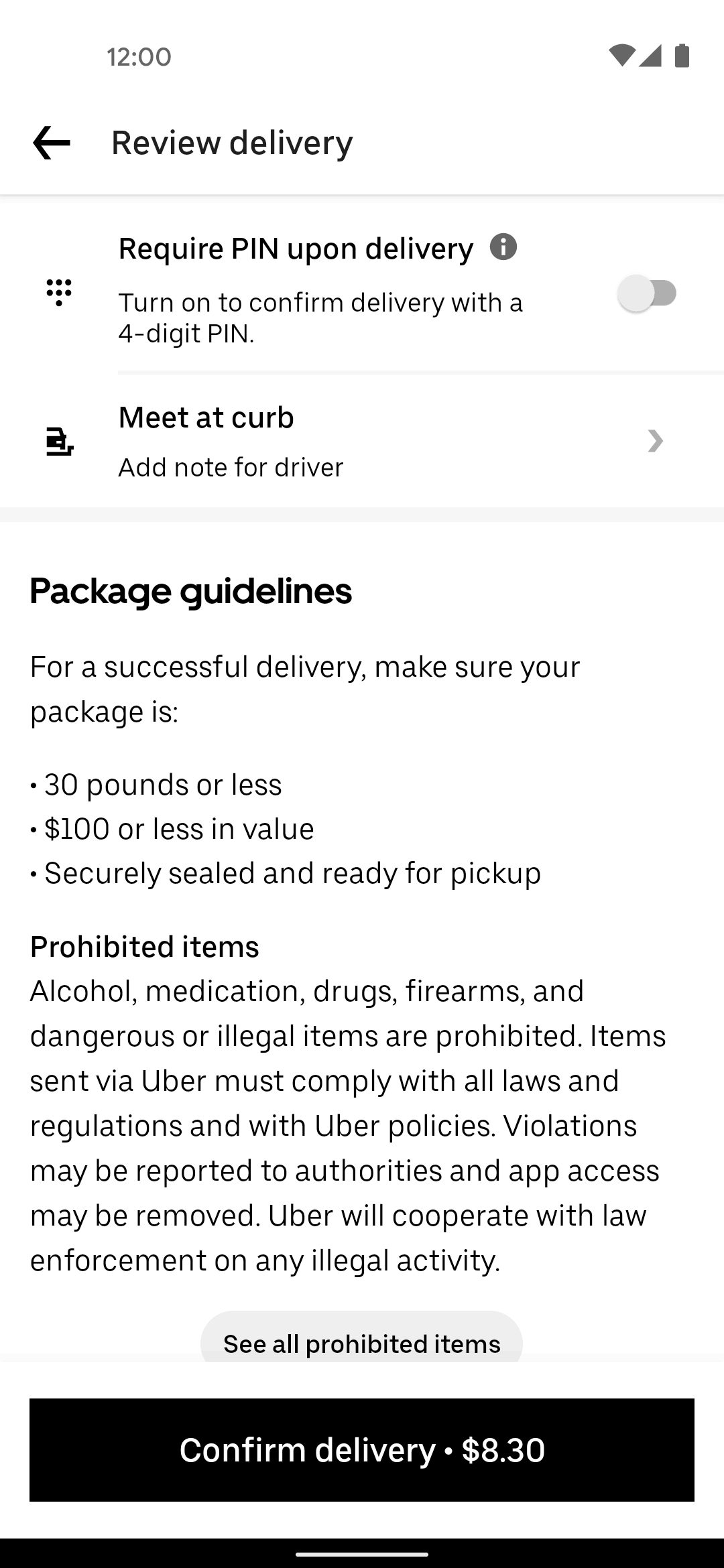Open the Meet at curb option
Screen dimensions: 724x1568
coord(206,417)
